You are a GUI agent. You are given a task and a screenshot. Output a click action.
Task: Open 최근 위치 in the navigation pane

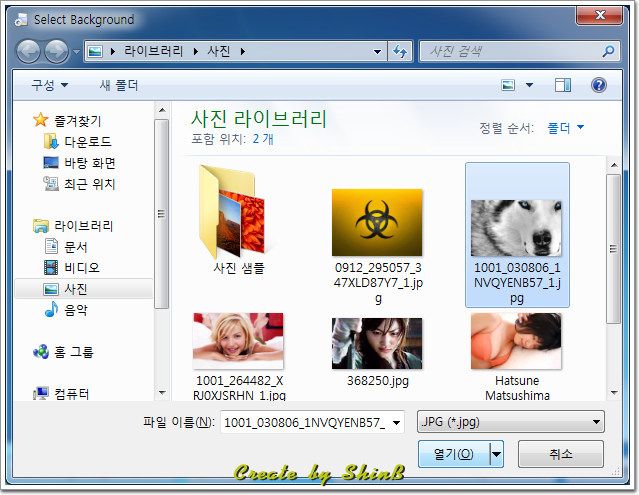point(90,184)
